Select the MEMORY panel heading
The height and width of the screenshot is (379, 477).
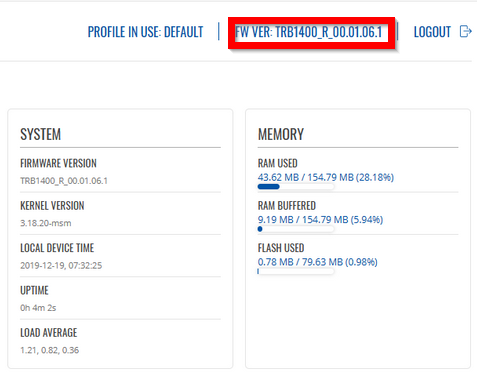pos(281,134)
